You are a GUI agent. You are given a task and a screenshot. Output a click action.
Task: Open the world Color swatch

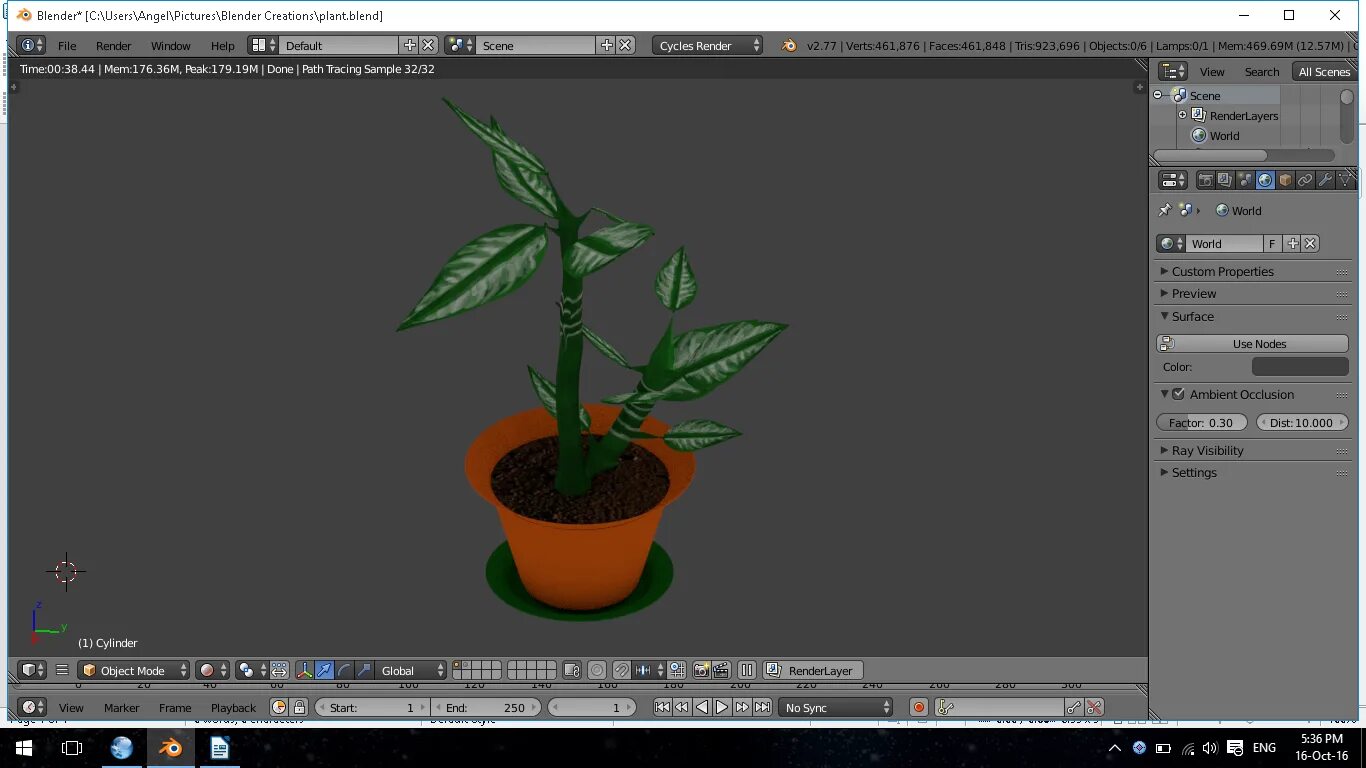(1300, 367)
